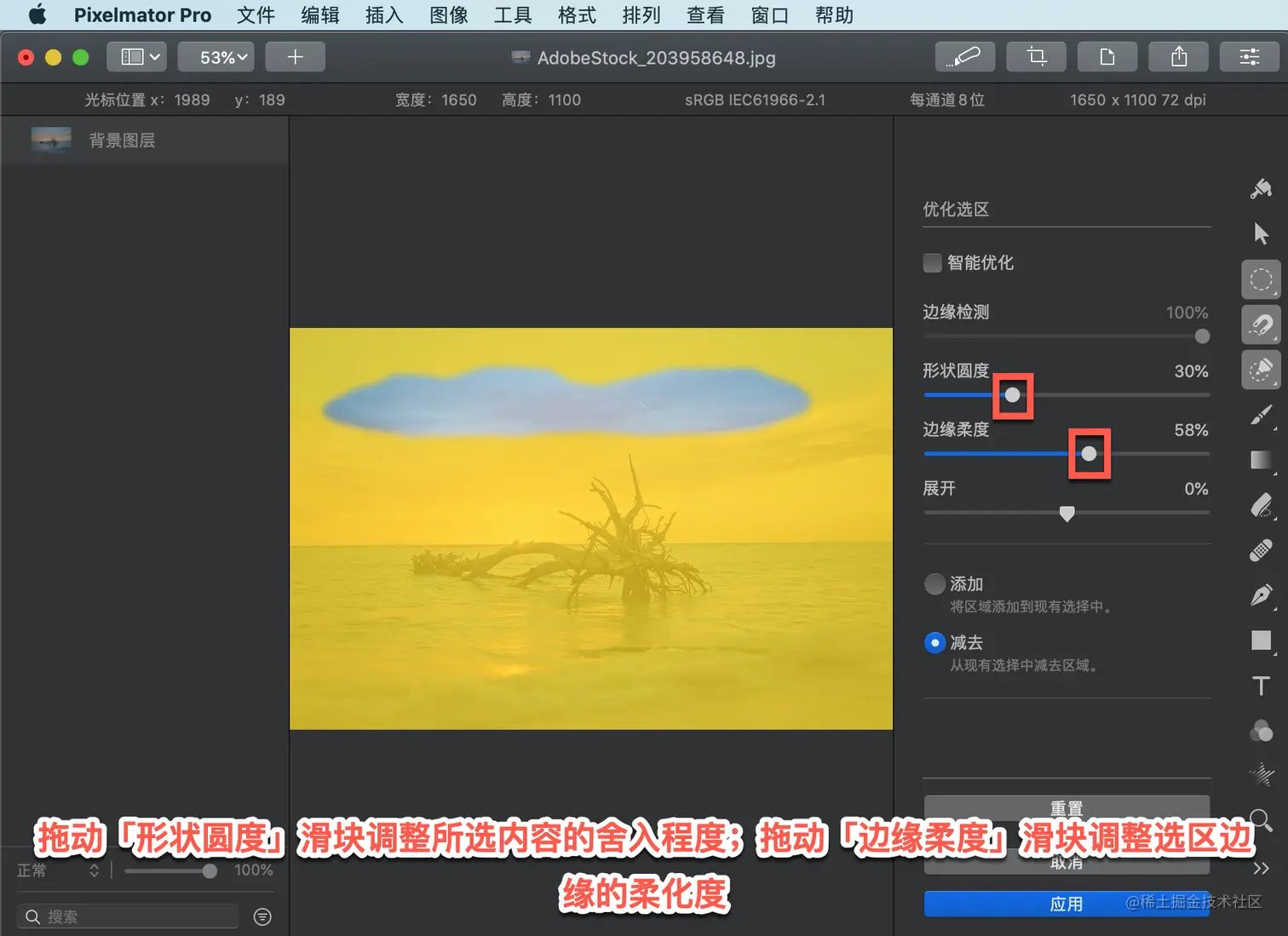Click the 边缘检测 slider track
Screen dimensions: 1288x936
1067,336
